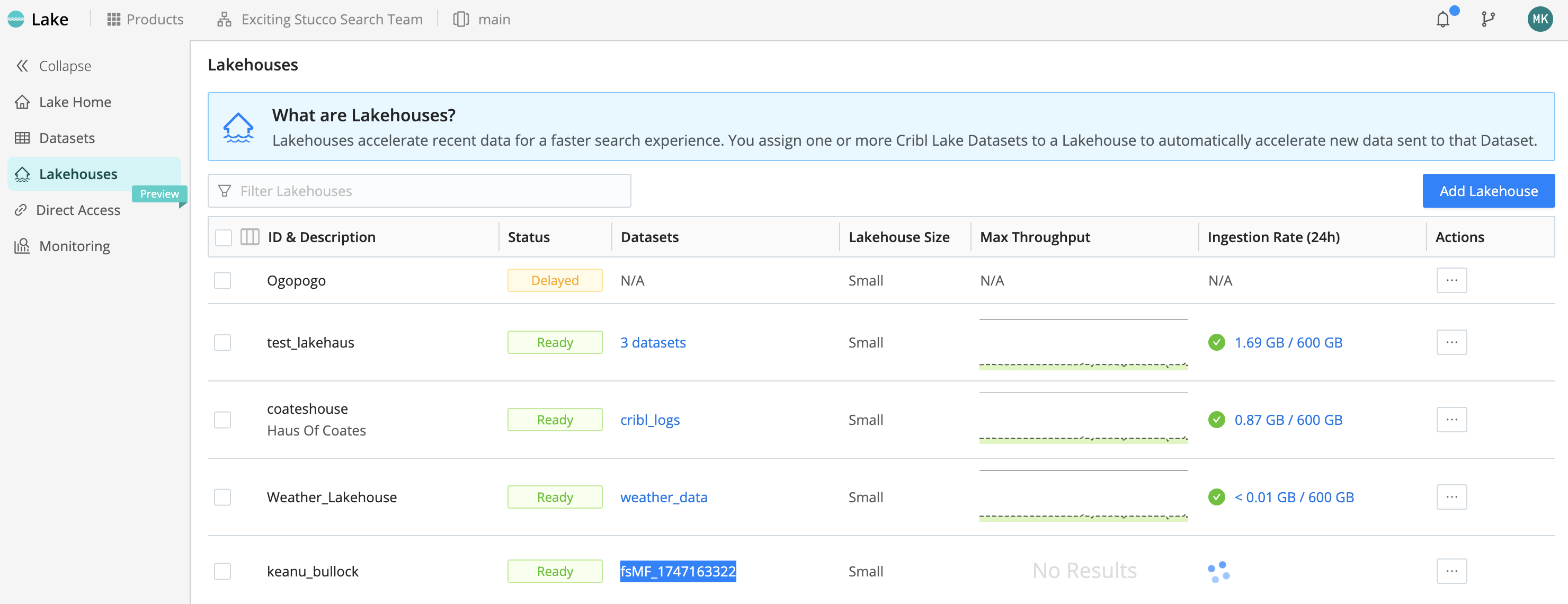
Task: Open the actions menu for Weather_Lakehouse
Action: pyautogui.click(x=1451, y=497)
